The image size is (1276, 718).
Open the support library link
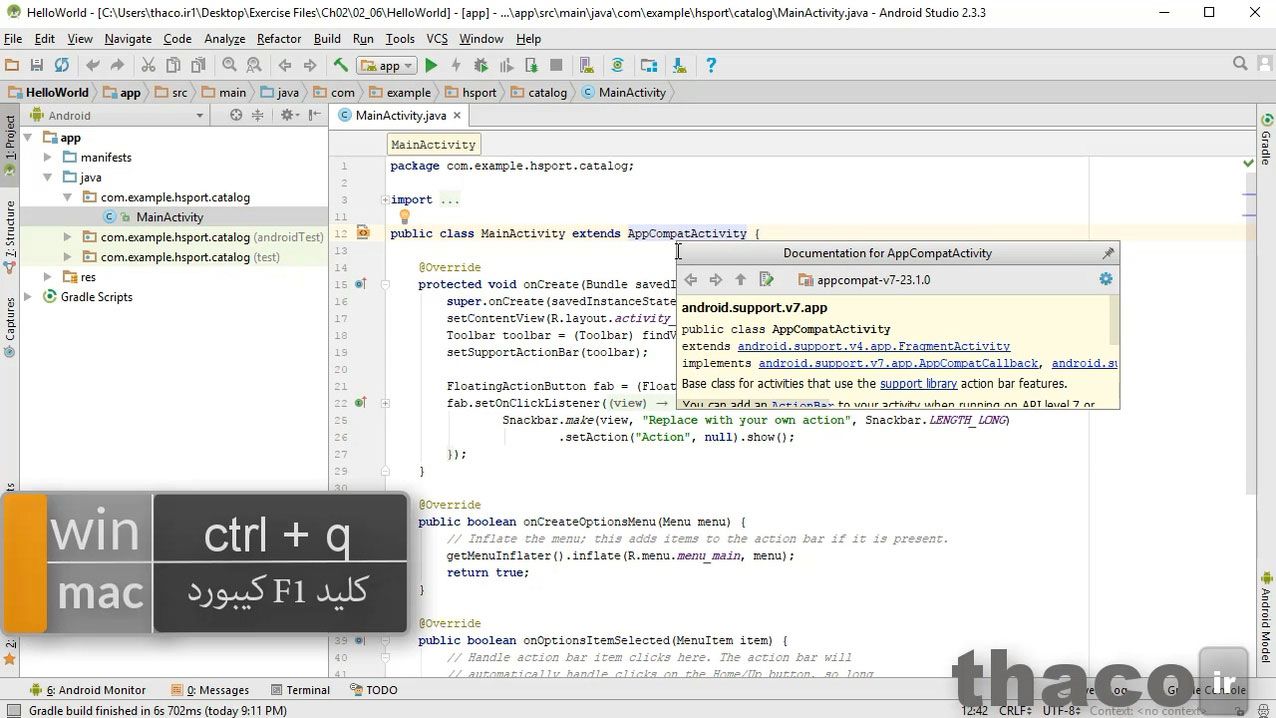pyautogui.click(x=918, y=383)
